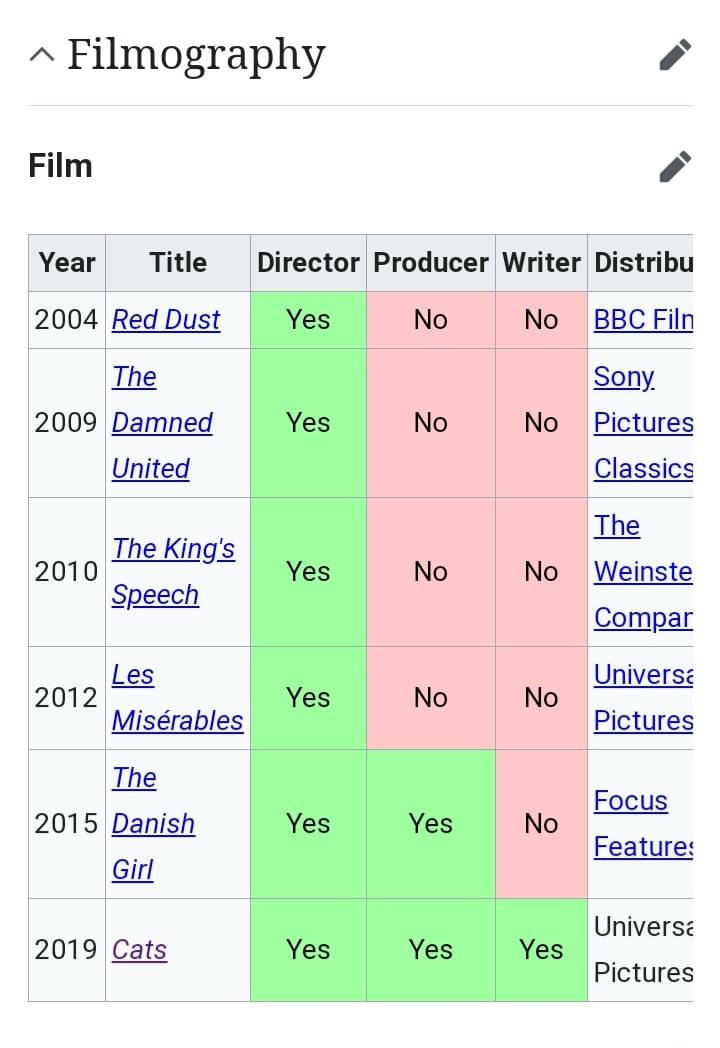Open the Les Misérables link

pos(177,698)
